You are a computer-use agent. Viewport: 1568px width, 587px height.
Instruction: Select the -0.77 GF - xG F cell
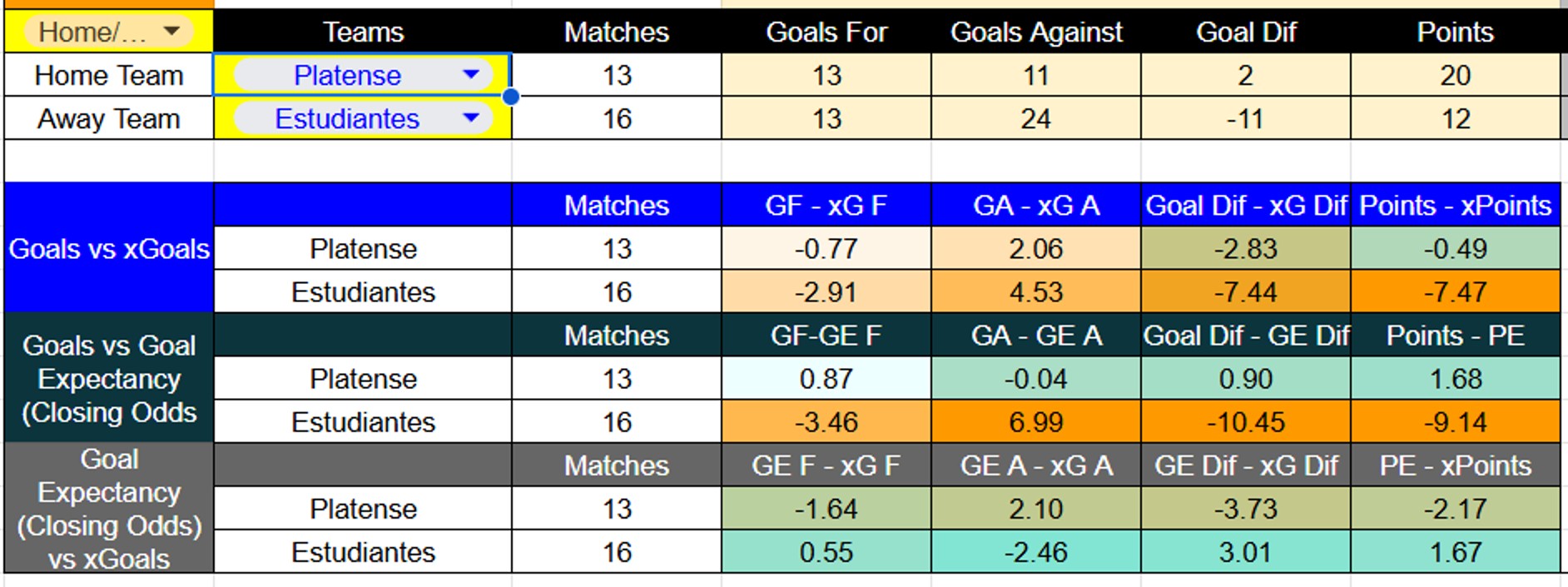pos(826,249)
